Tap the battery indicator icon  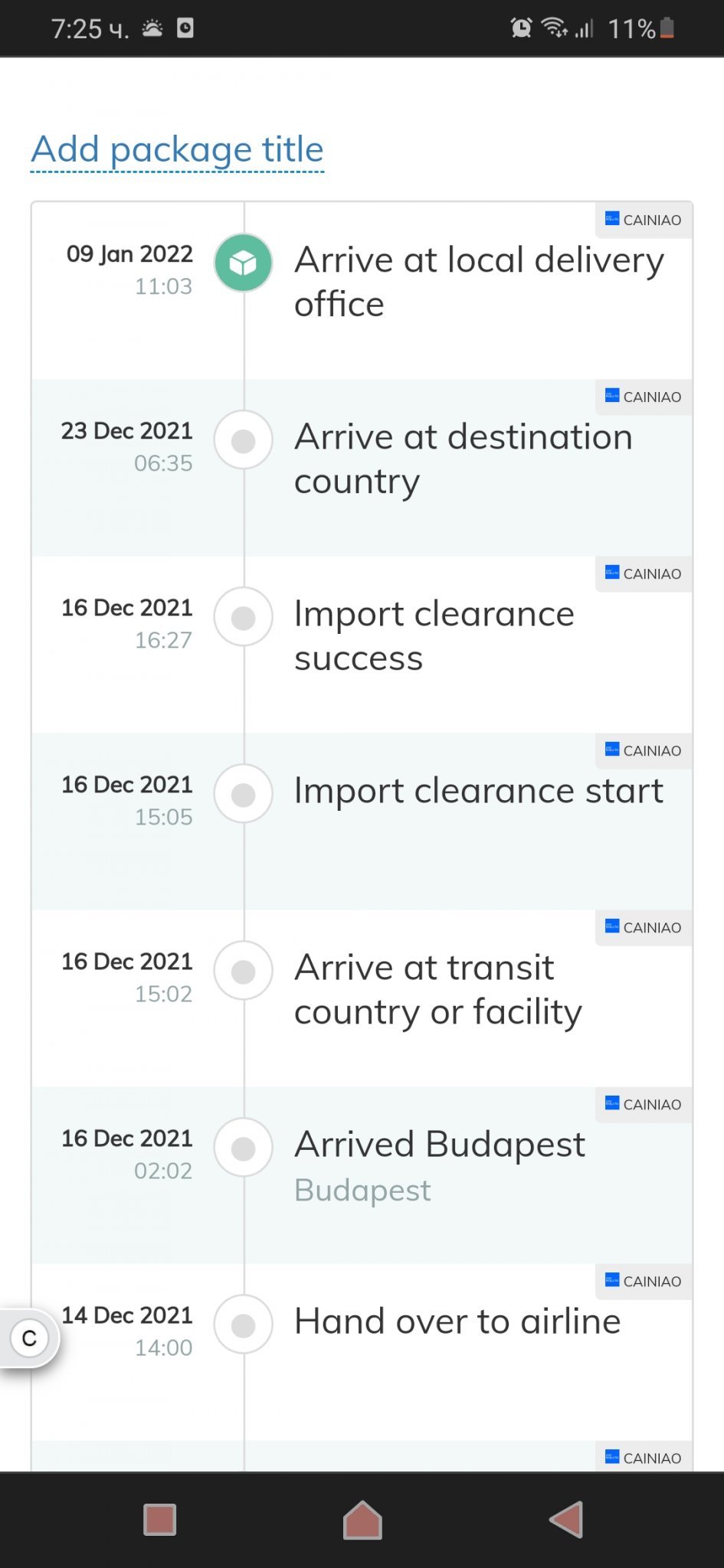coord(667,28)
